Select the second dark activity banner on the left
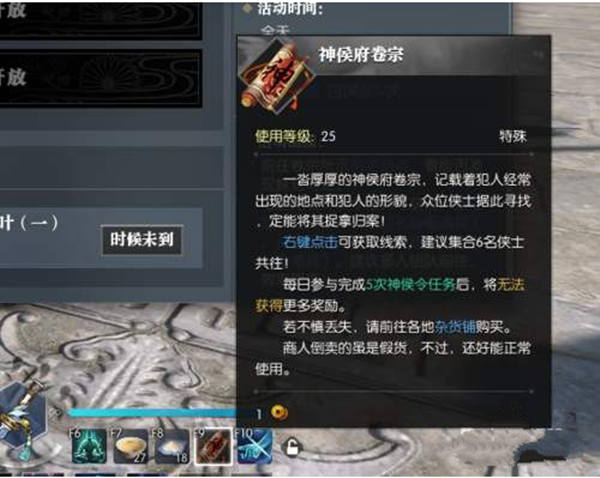This screenshot has height=478, width=600. 101,78
